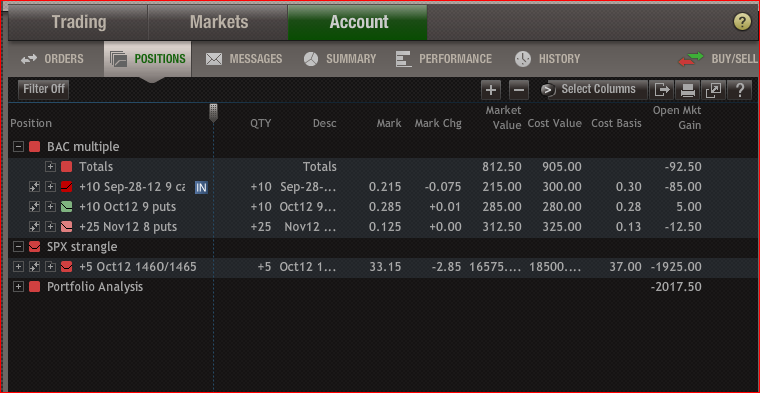Select the SPX strangle group label
760x393 pixels.
point(82,247)
